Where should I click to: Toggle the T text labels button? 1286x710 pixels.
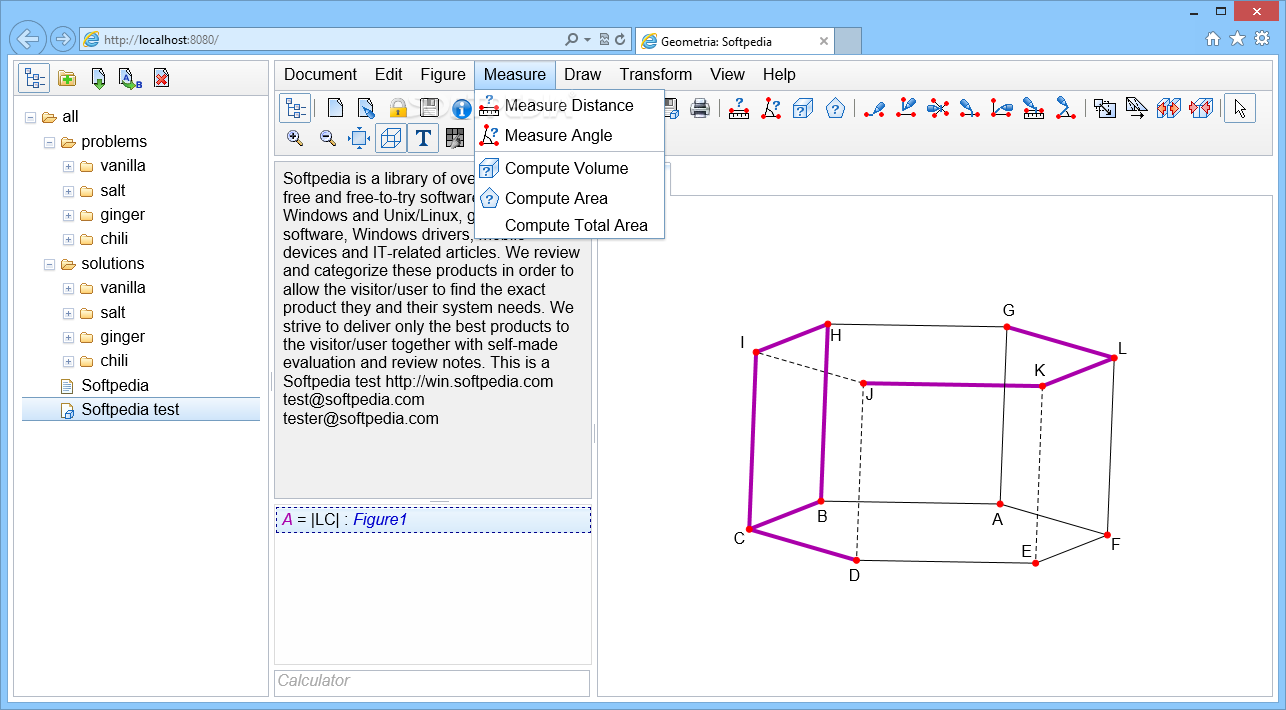(x=423, y=138)
